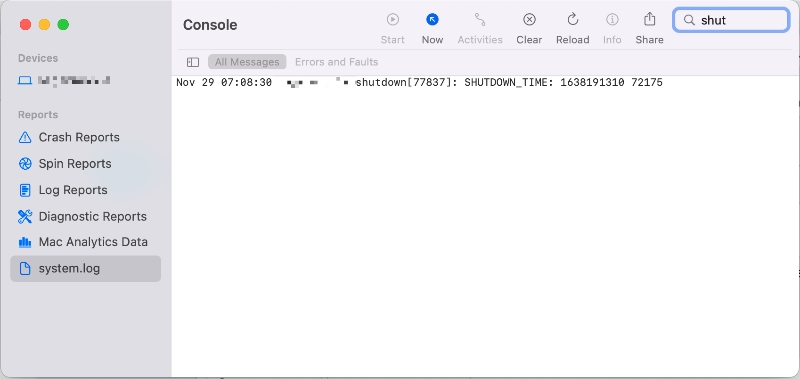The height and width of the screenshot is (379, 800).
Task: Select the All Messages filter
Action: [247, 62]
